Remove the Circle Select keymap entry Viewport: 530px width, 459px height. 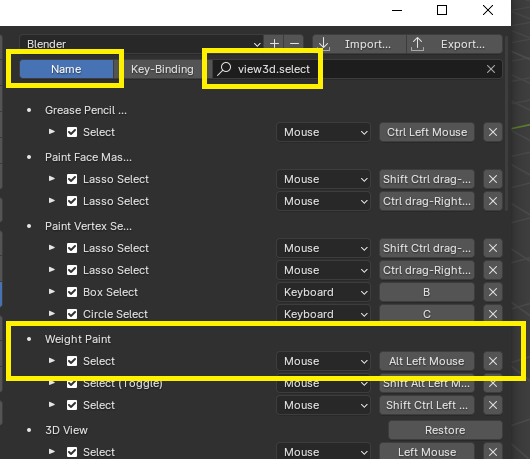493,314
